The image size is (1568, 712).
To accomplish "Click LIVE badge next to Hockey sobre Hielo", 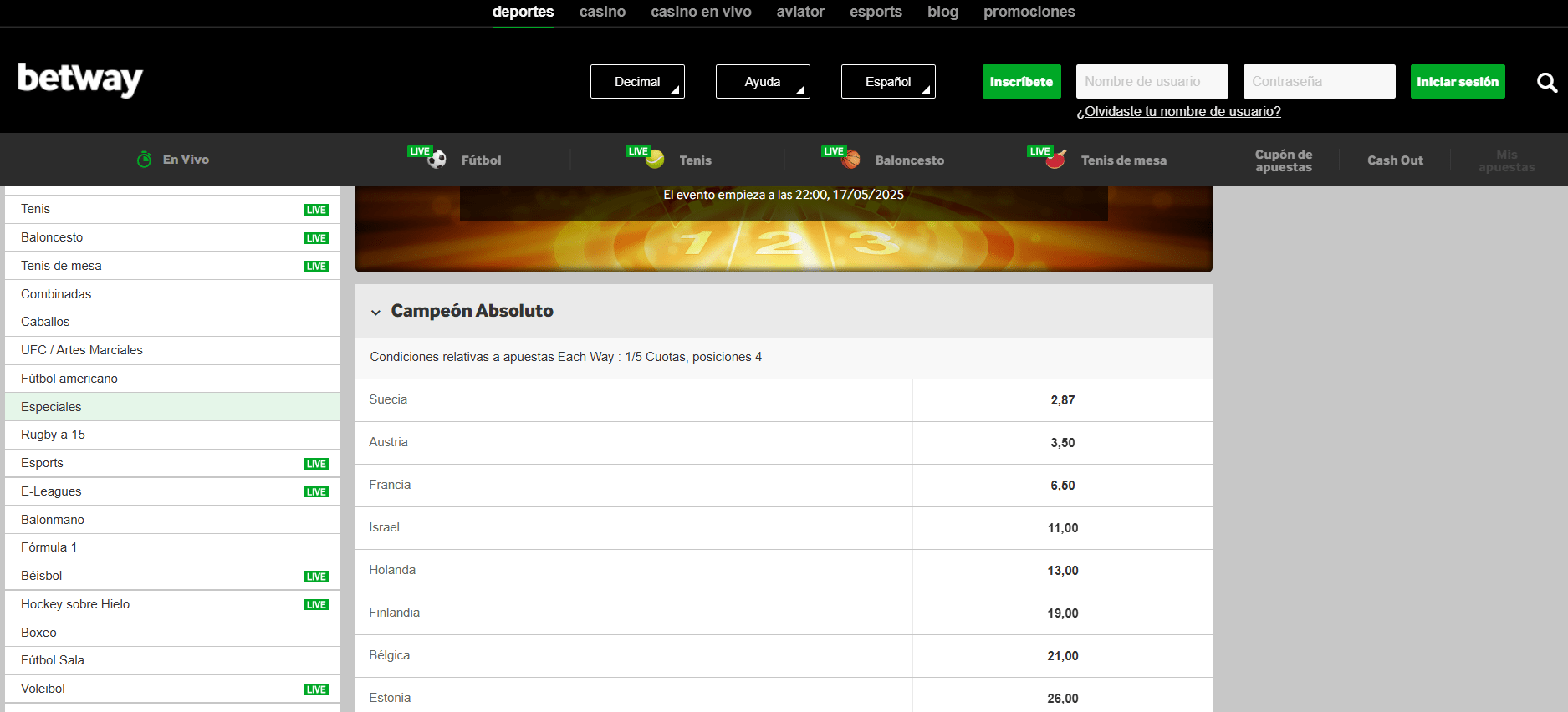I will click(x=316, y=605).
